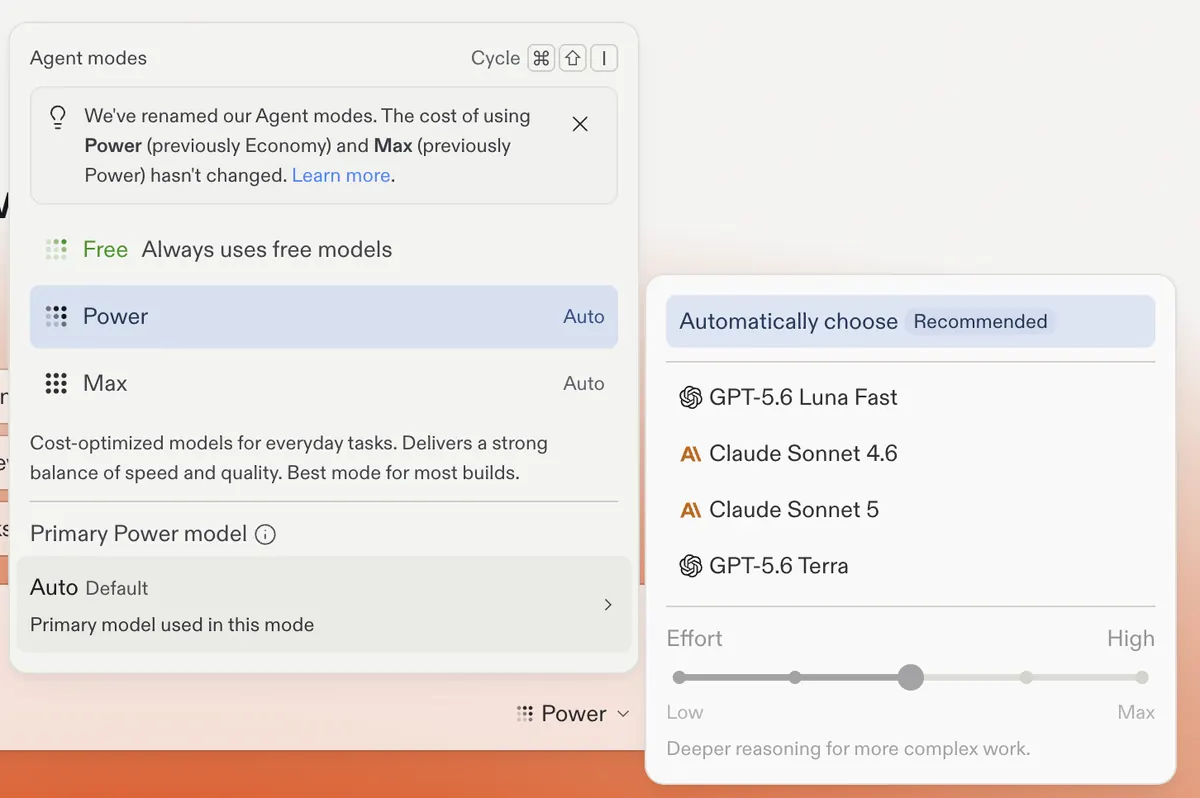Click the High effort value label
Image resolution: width=1200 pixels, height=798 pixels.
(x=1131, y=638)
